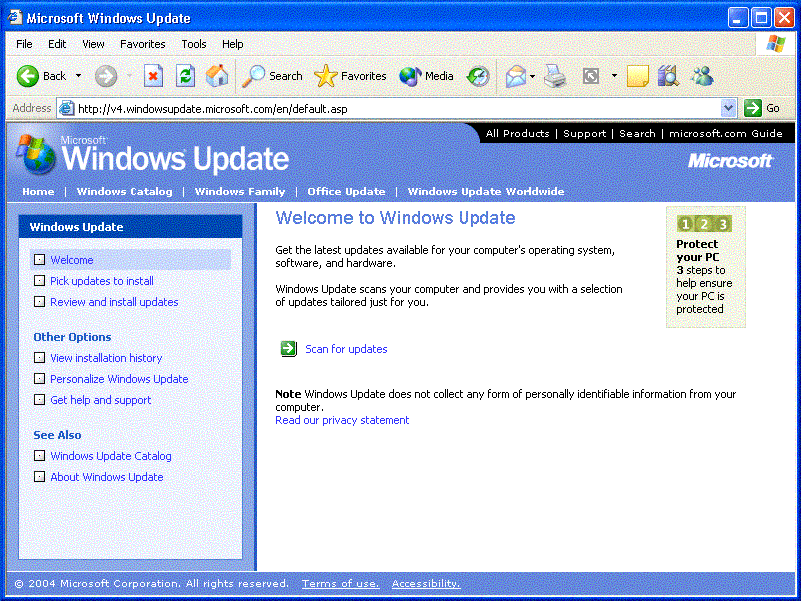This screenshot has height=601, width=801.
Task: Open Windows Update Catalog link
Action: pos(111,456)
